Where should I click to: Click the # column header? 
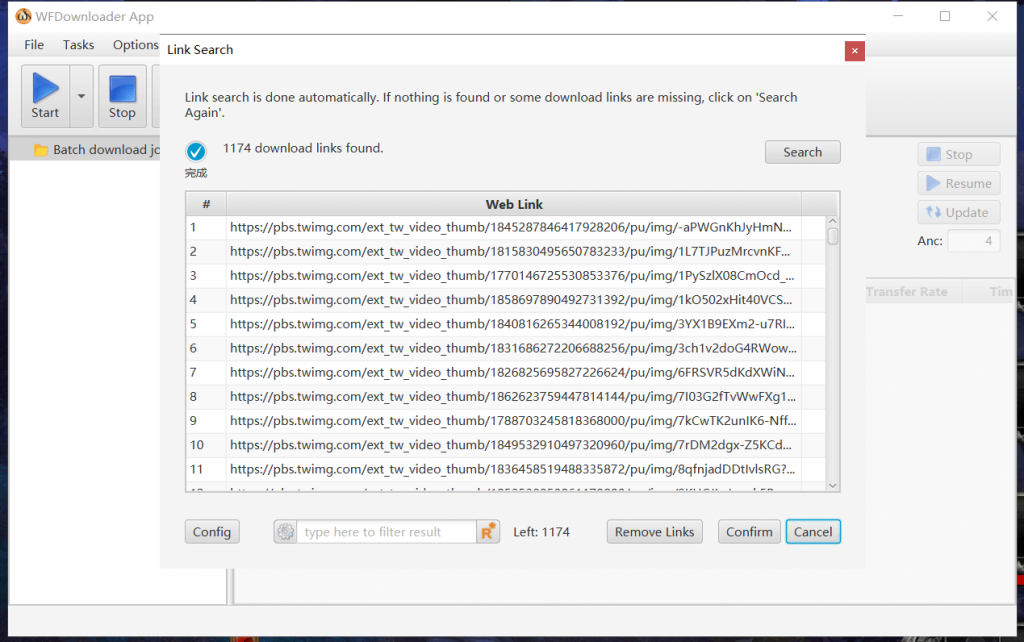(x=206, y=204)
